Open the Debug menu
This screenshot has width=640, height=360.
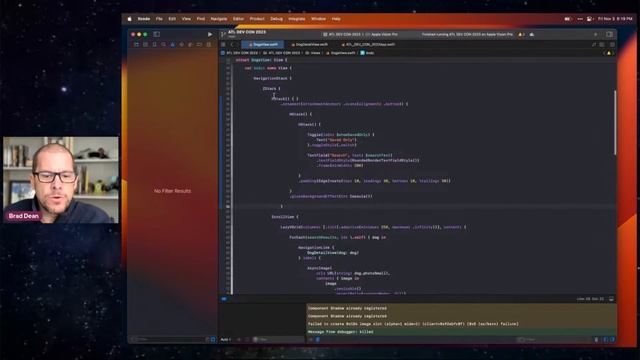276,19
